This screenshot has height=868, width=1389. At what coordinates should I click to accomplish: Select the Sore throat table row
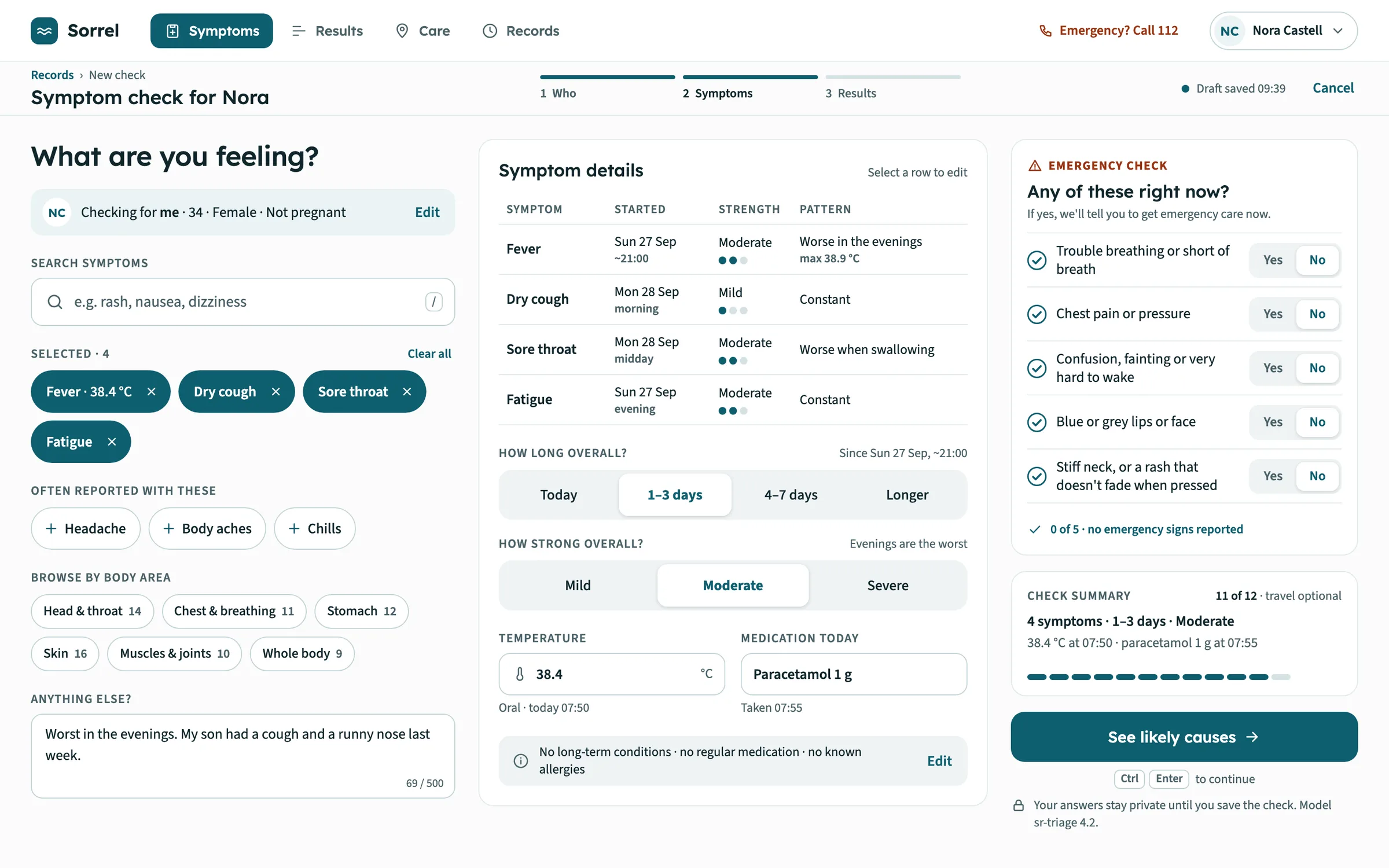point(733,350)
